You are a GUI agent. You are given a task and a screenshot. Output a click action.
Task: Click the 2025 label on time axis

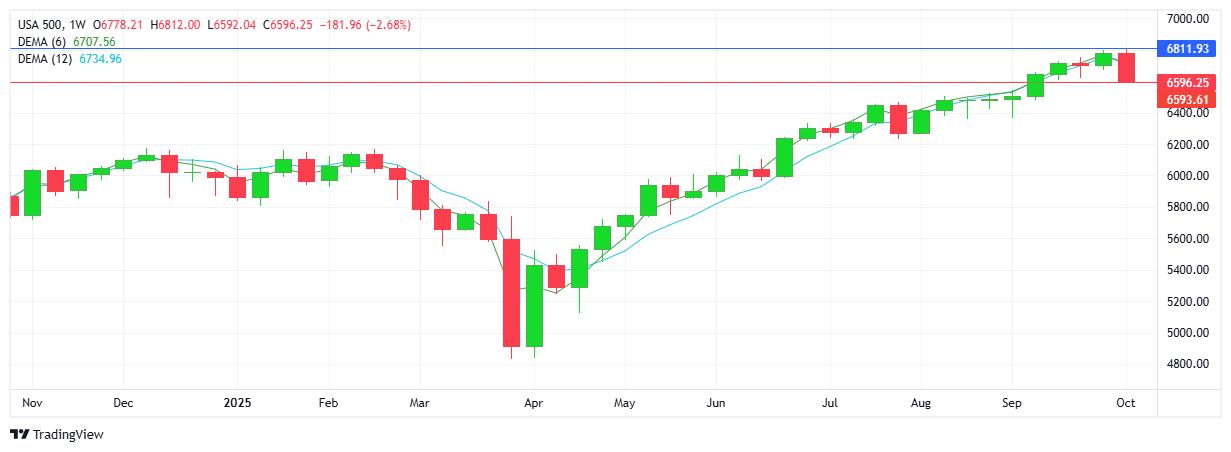coord(236,403)
